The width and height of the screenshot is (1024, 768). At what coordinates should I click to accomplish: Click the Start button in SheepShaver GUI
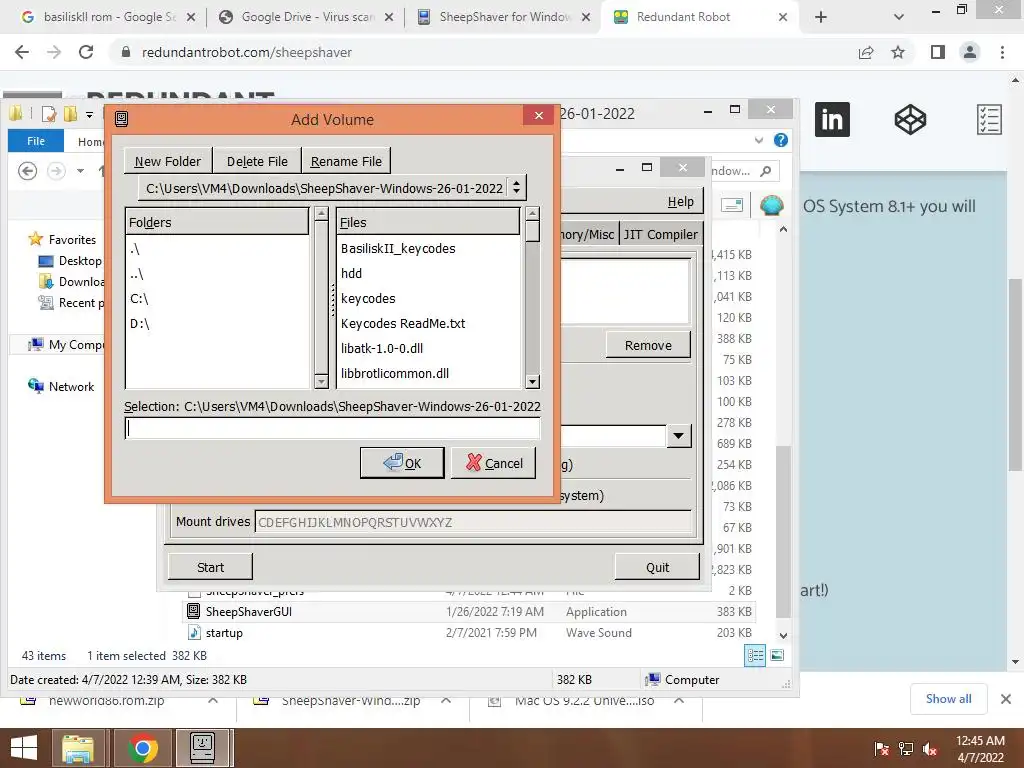pyautogui.click(x=210, y=568)
